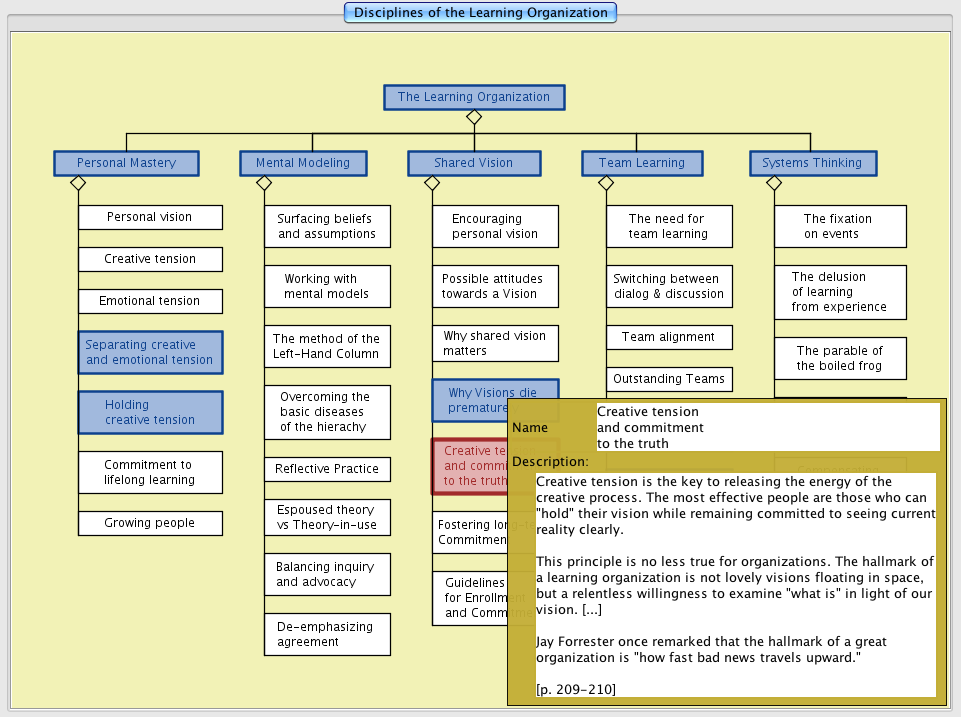This screenshot has width=961, height=717.
Task: Select Separating creative and emotional tension
Action: (150, 352)
